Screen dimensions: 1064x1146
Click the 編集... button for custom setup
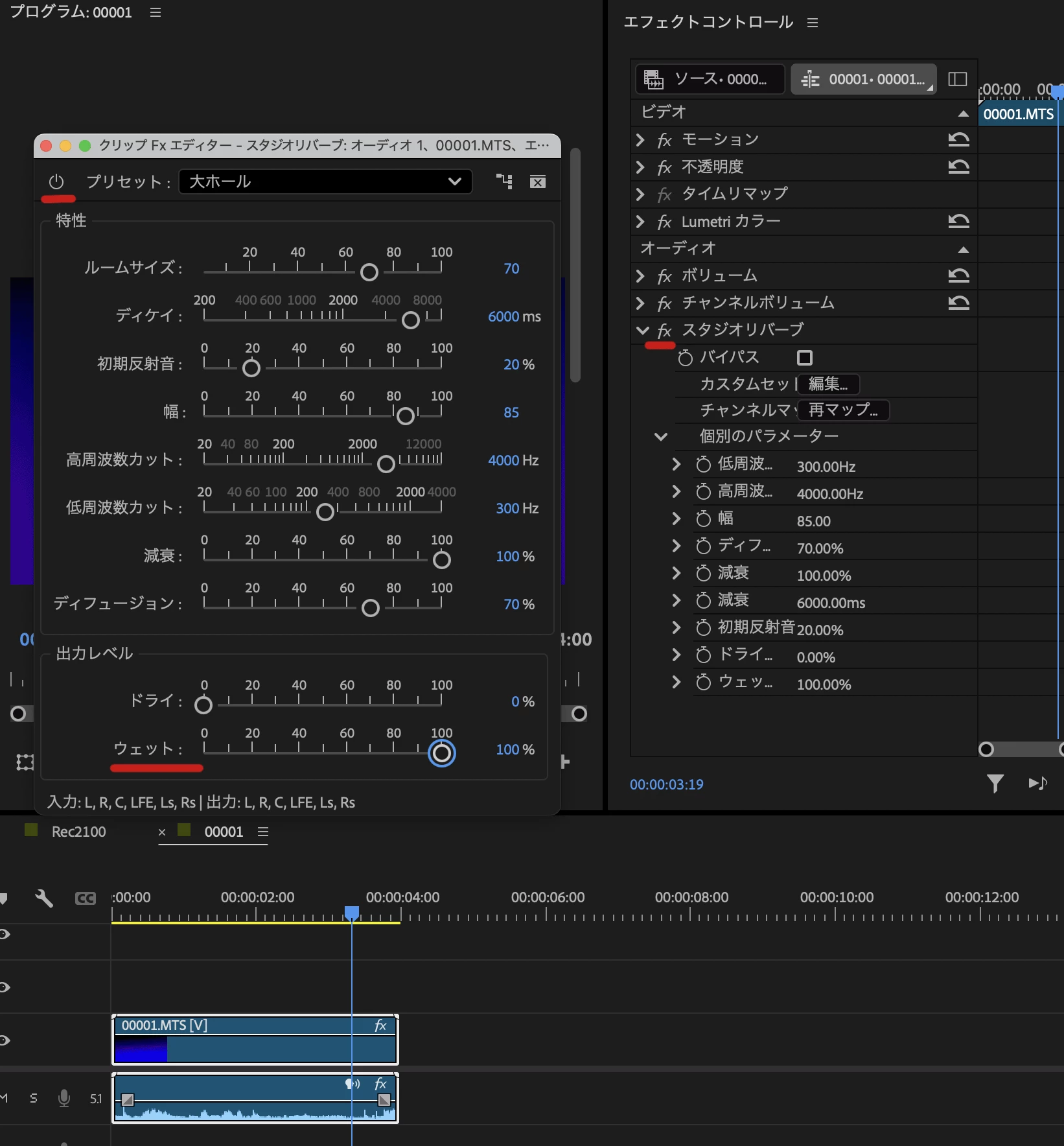click(829, 384)
